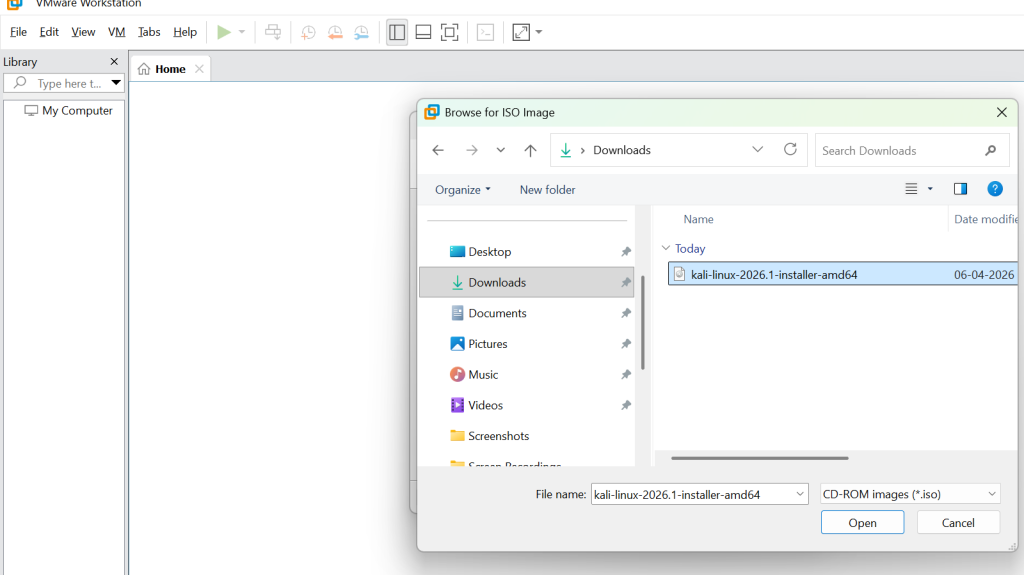Click the Search Downloads field
The image size is (1024, 575).
tap(900, 150)
